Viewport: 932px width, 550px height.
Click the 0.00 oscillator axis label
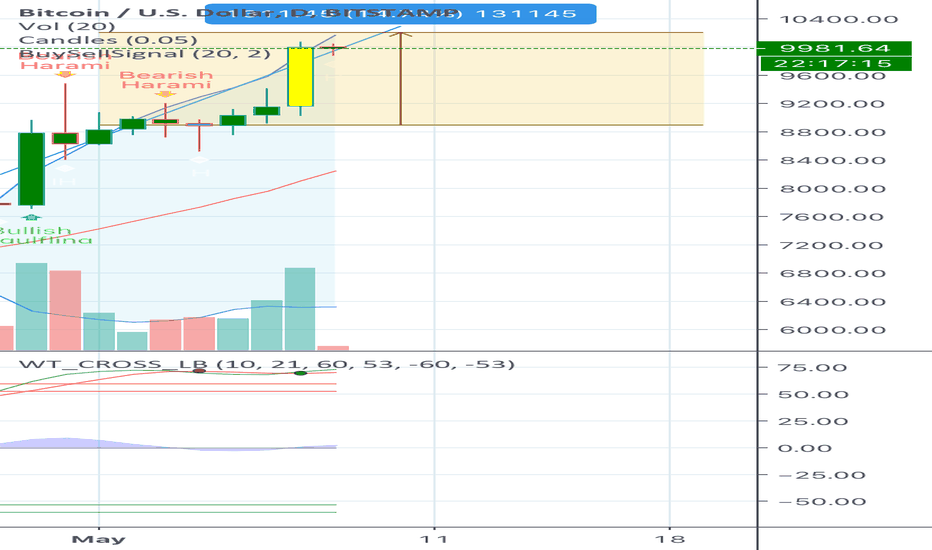[805, 448]
